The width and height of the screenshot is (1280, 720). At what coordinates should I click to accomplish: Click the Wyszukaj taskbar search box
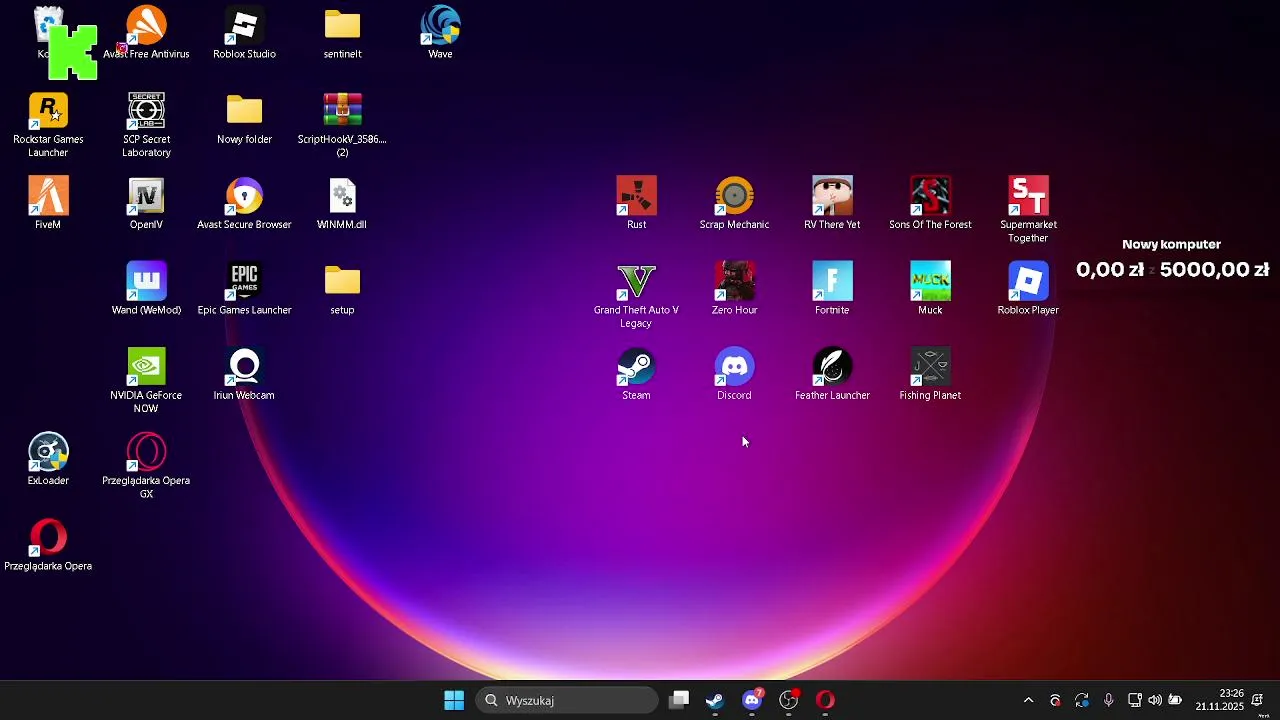pyautogui.click(x=567, y=700)
